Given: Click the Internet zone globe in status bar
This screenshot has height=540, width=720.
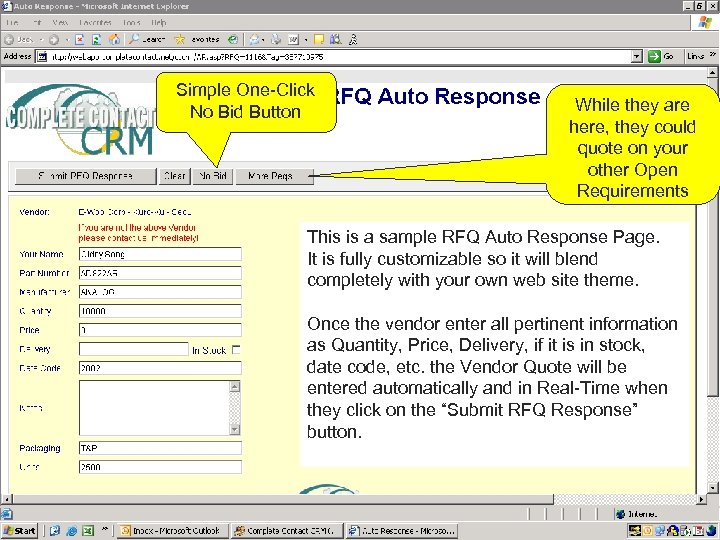Looking at the screenshot, I should pyautogui.click(x=620, y=514).
